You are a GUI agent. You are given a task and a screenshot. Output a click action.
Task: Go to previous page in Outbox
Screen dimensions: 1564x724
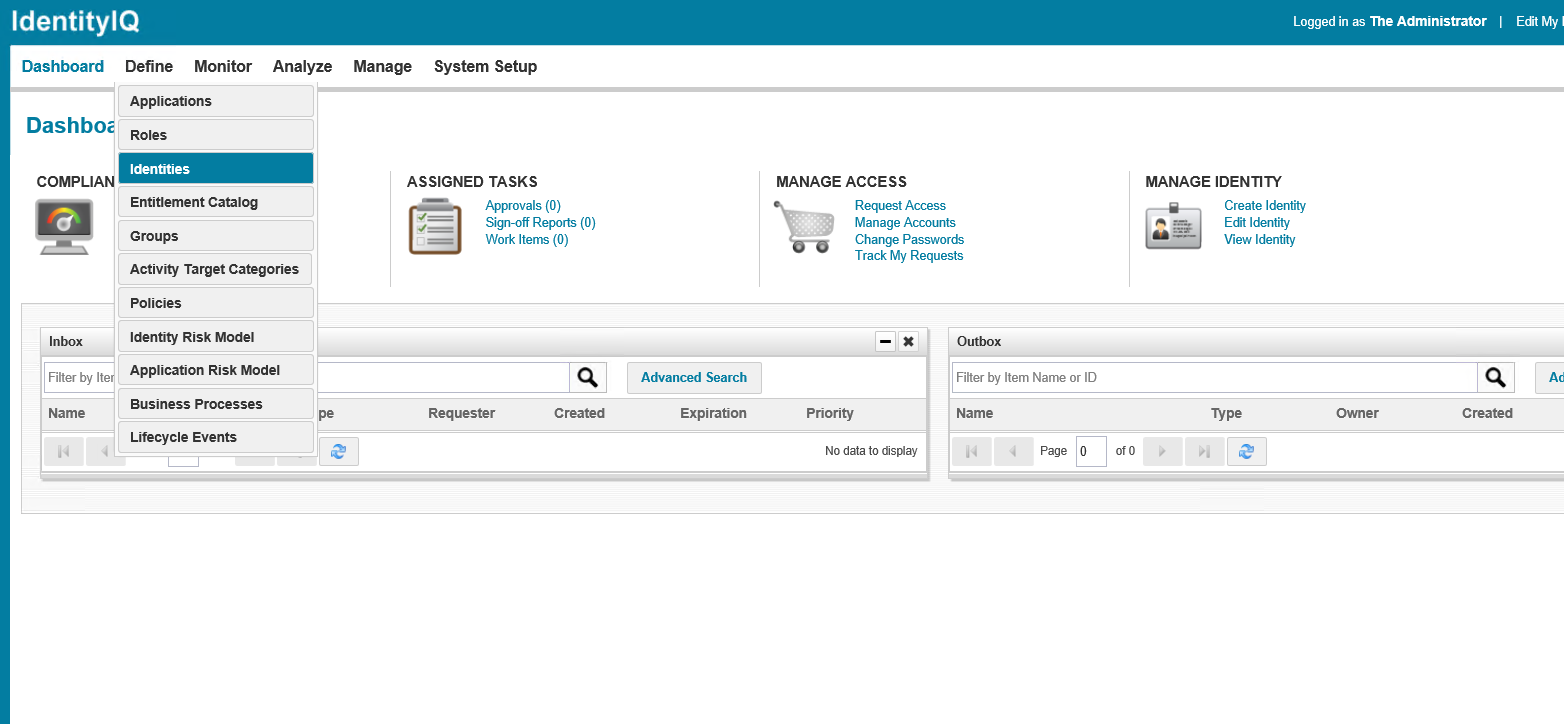pos(1014,451)
